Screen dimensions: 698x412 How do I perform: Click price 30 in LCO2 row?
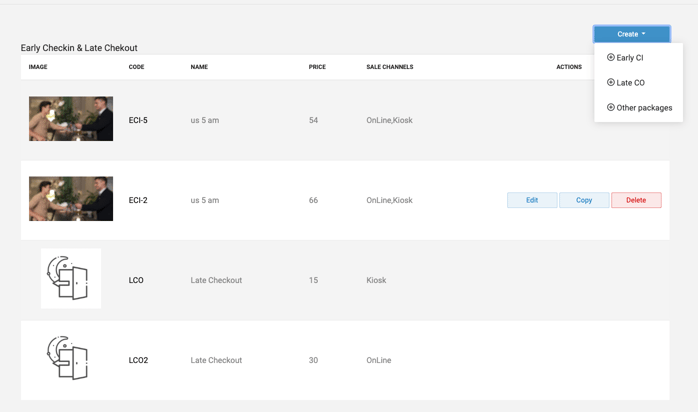[x=313, y=360]
